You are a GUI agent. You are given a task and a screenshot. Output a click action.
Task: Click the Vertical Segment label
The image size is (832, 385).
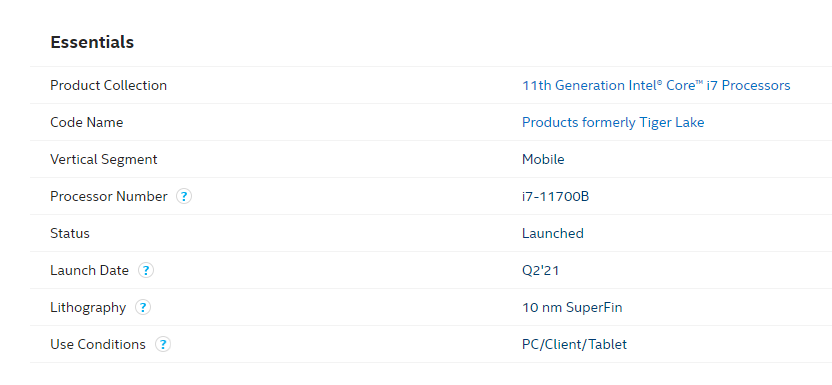(103, 160)
